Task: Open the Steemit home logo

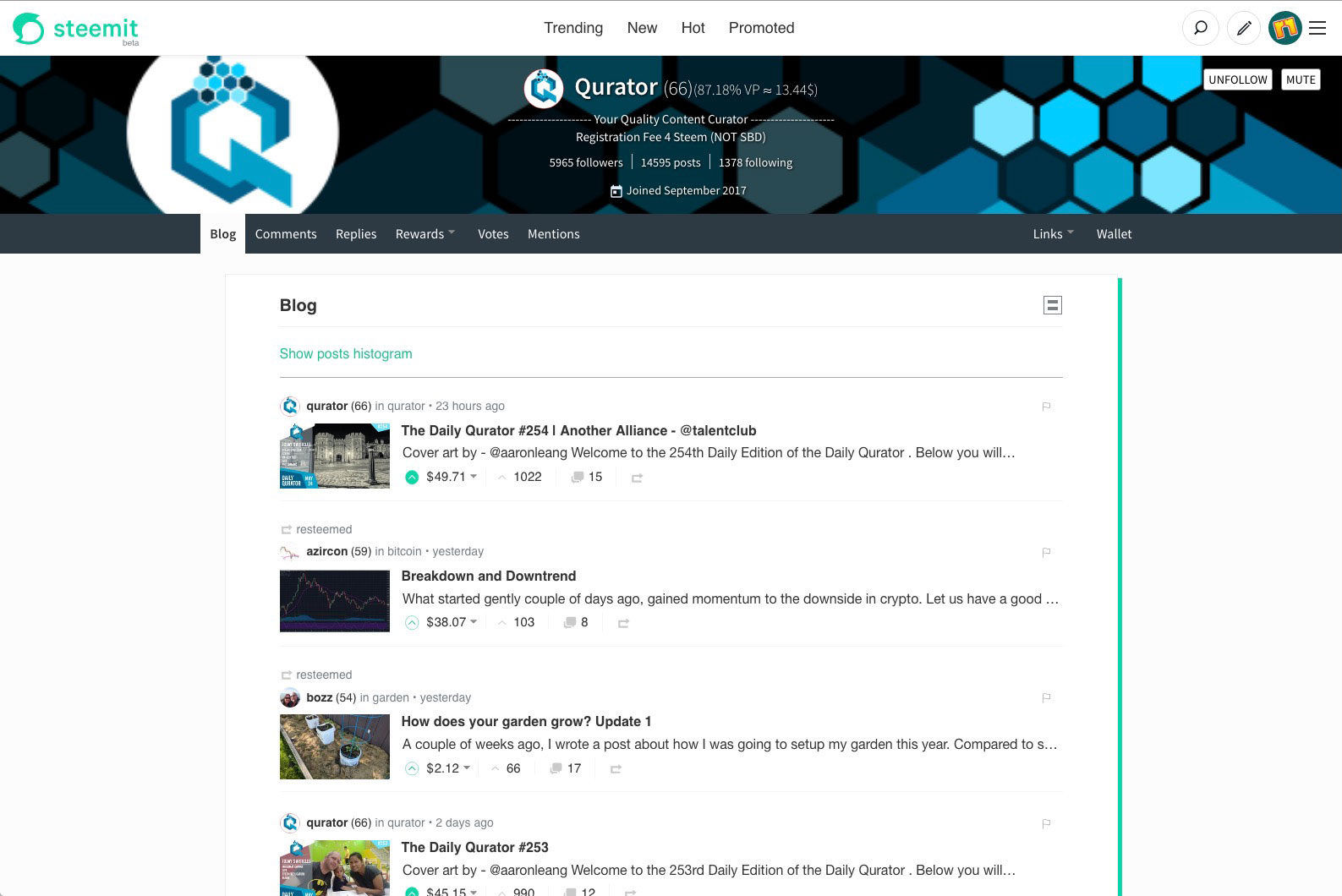Action: click(x=75, y=29)
